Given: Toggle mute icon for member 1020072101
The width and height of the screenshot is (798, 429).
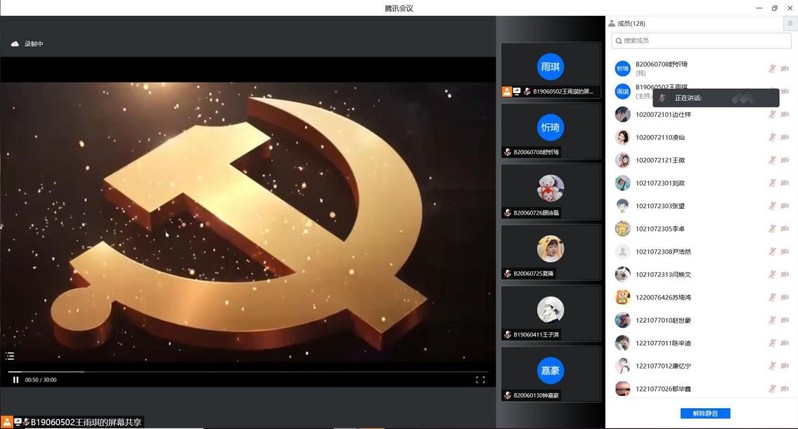Looking at the screenshot, I should [x=772, y=114].
